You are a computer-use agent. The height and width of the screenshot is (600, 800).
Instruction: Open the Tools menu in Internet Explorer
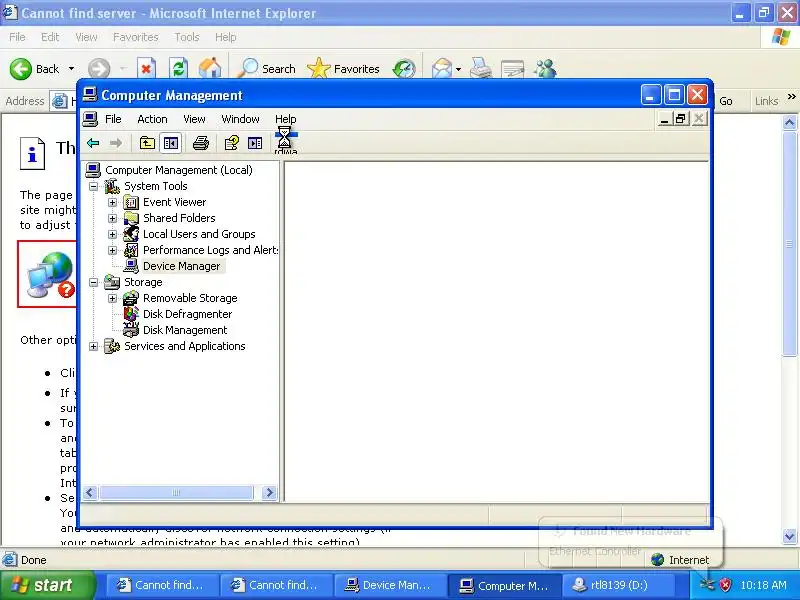pyautogui.click(x=187, y=37)
